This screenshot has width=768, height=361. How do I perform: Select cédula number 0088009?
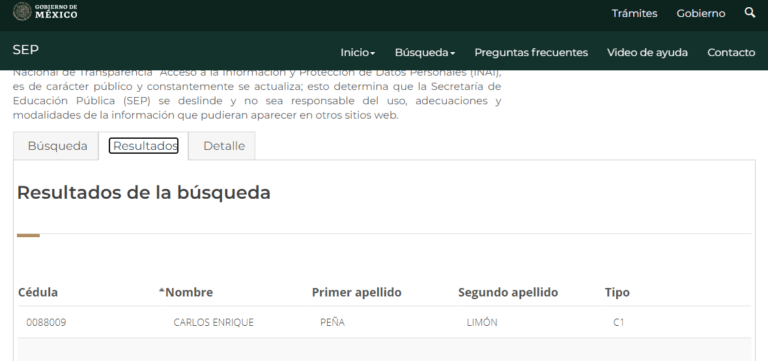coord(46,322)
